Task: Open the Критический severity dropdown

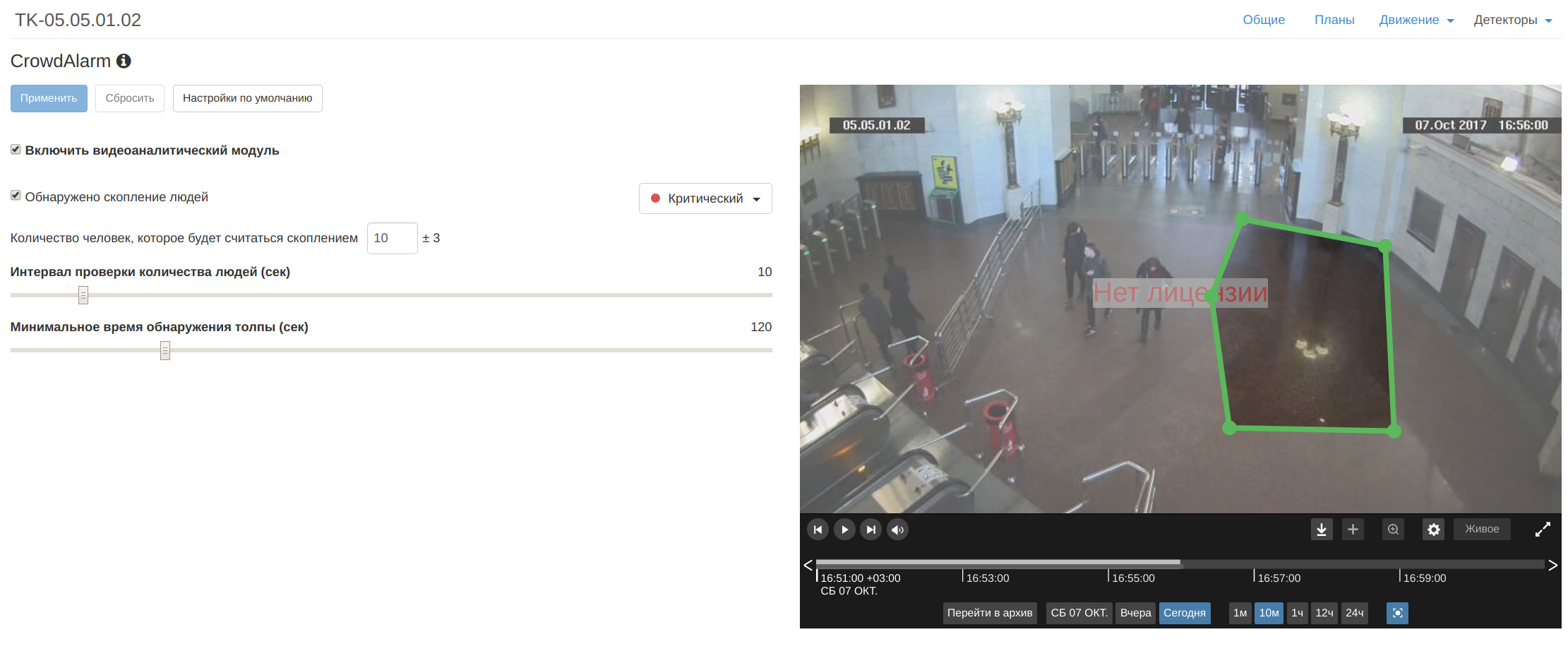Action: 705,198
